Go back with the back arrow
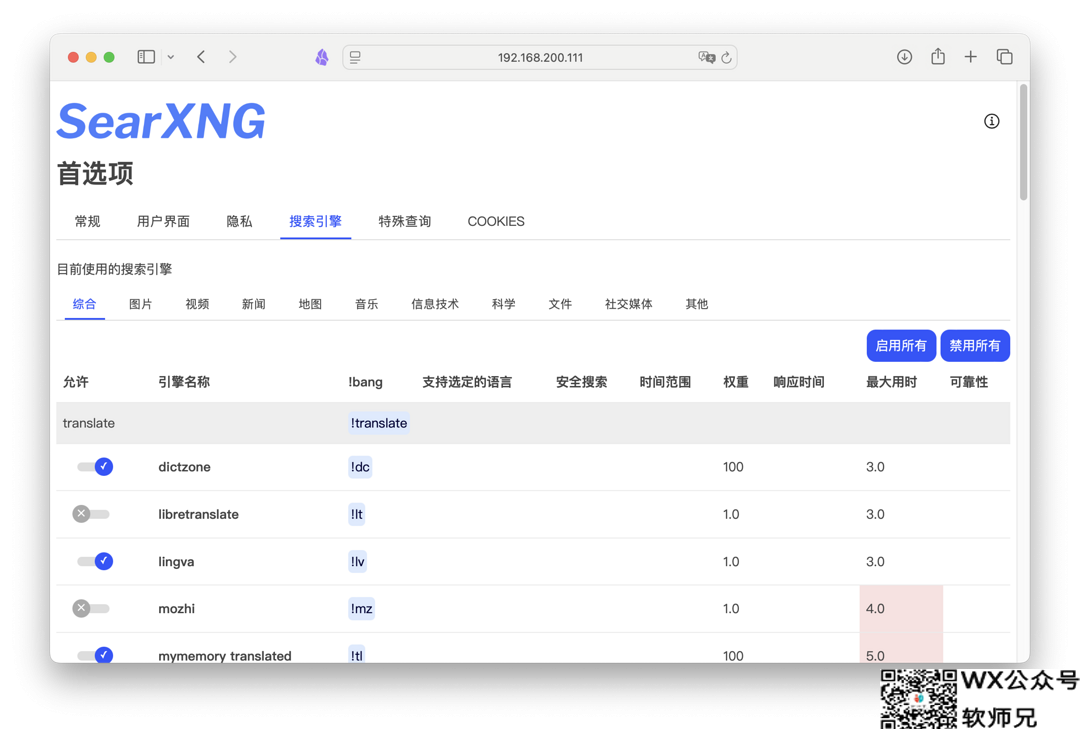The height and width of the screenshot is (729, 1080). click(x=201, y=57)
